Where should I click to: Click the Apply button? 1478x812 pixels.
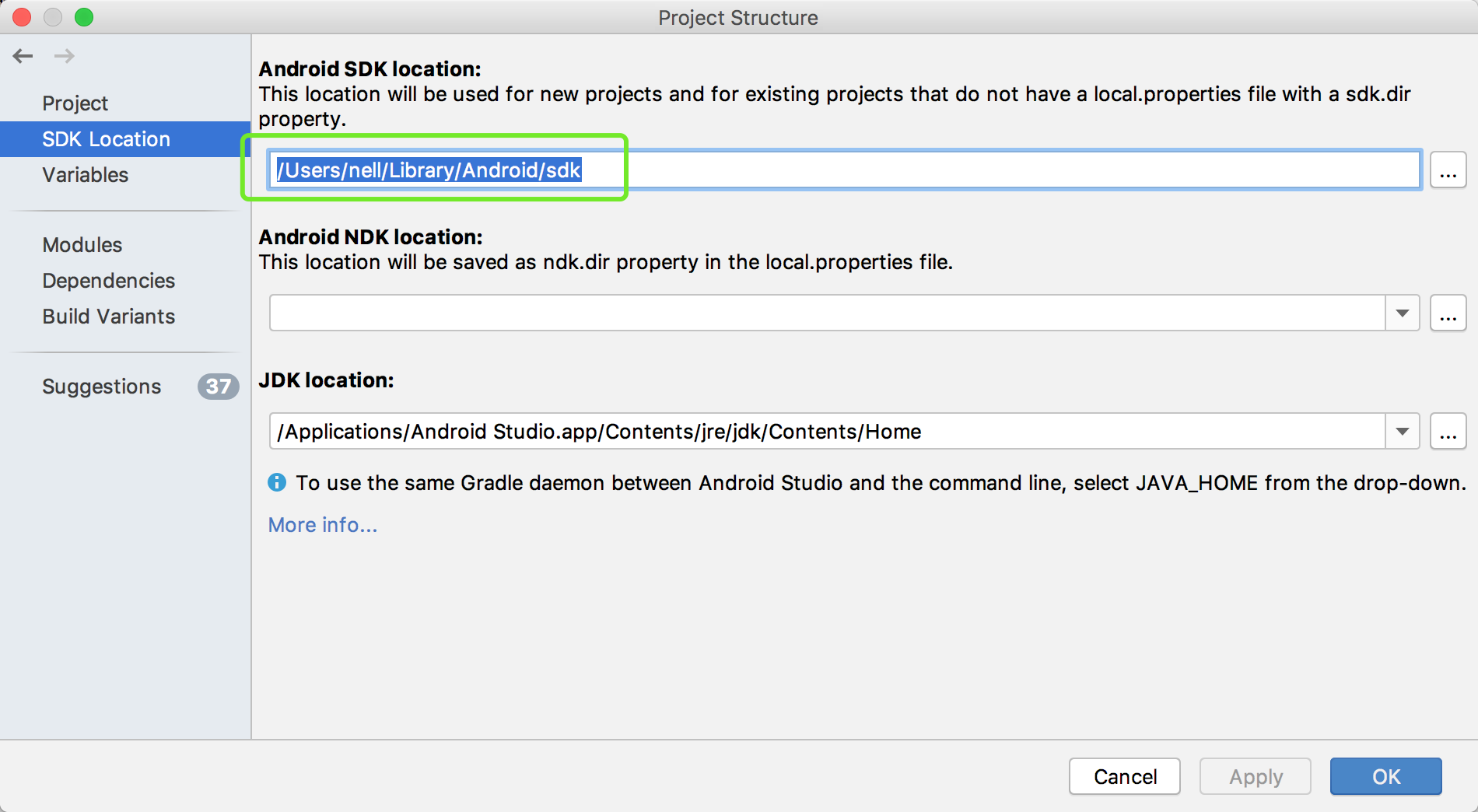[x=1256, y=776]
